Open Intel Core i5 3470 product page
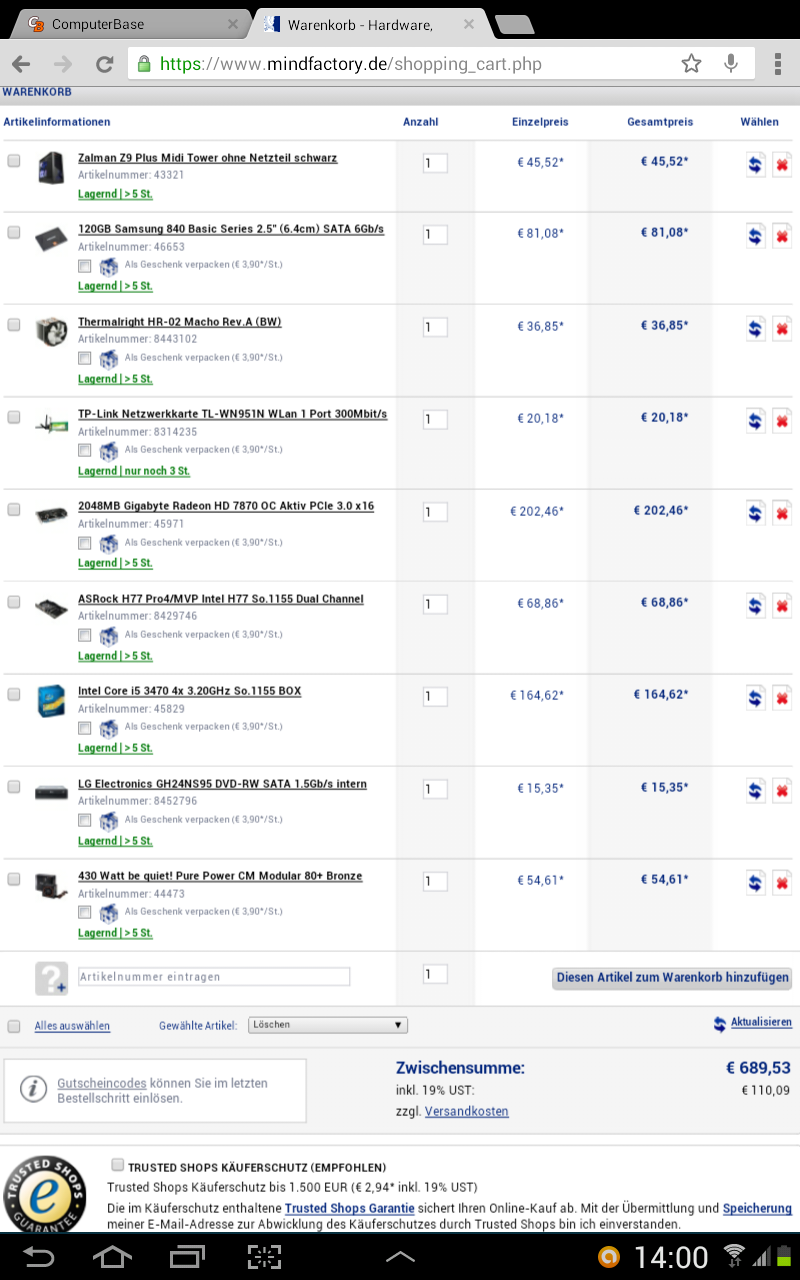 [x=190, y=691]
